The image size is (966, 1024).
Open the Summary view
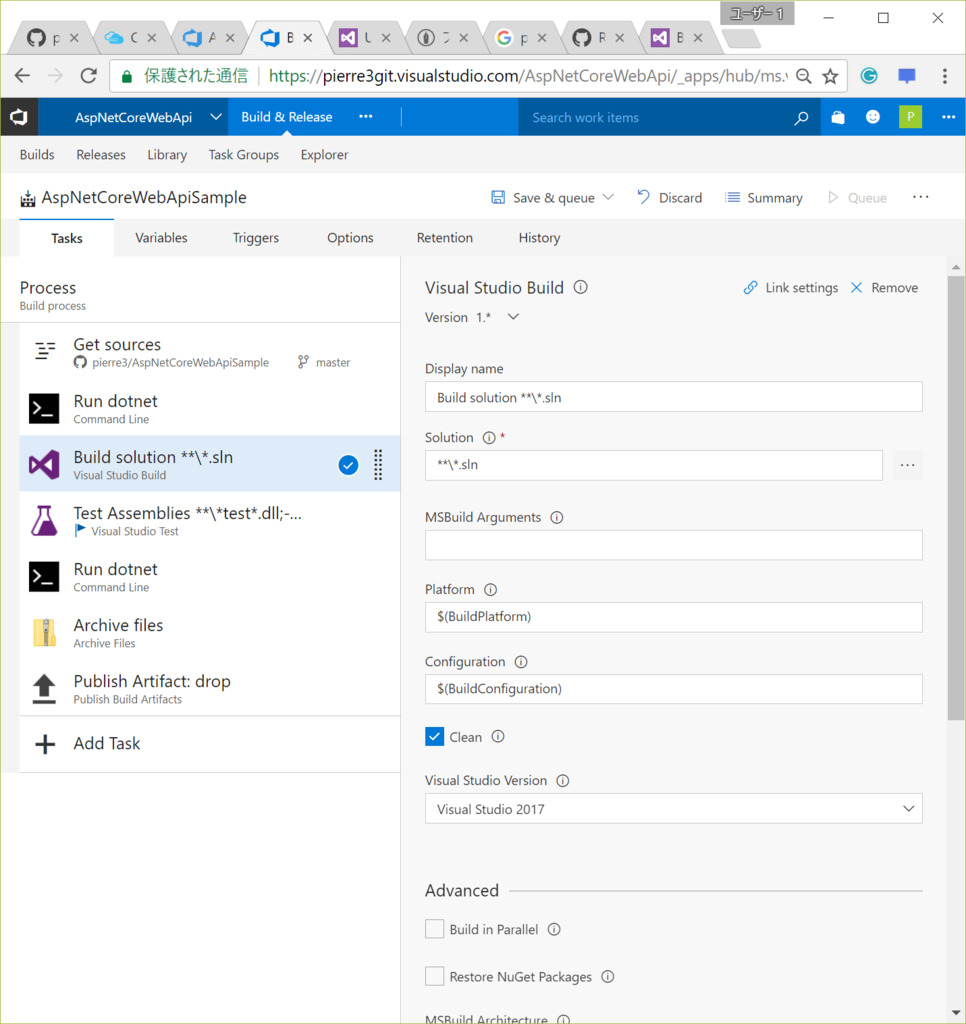click(764, 197)
